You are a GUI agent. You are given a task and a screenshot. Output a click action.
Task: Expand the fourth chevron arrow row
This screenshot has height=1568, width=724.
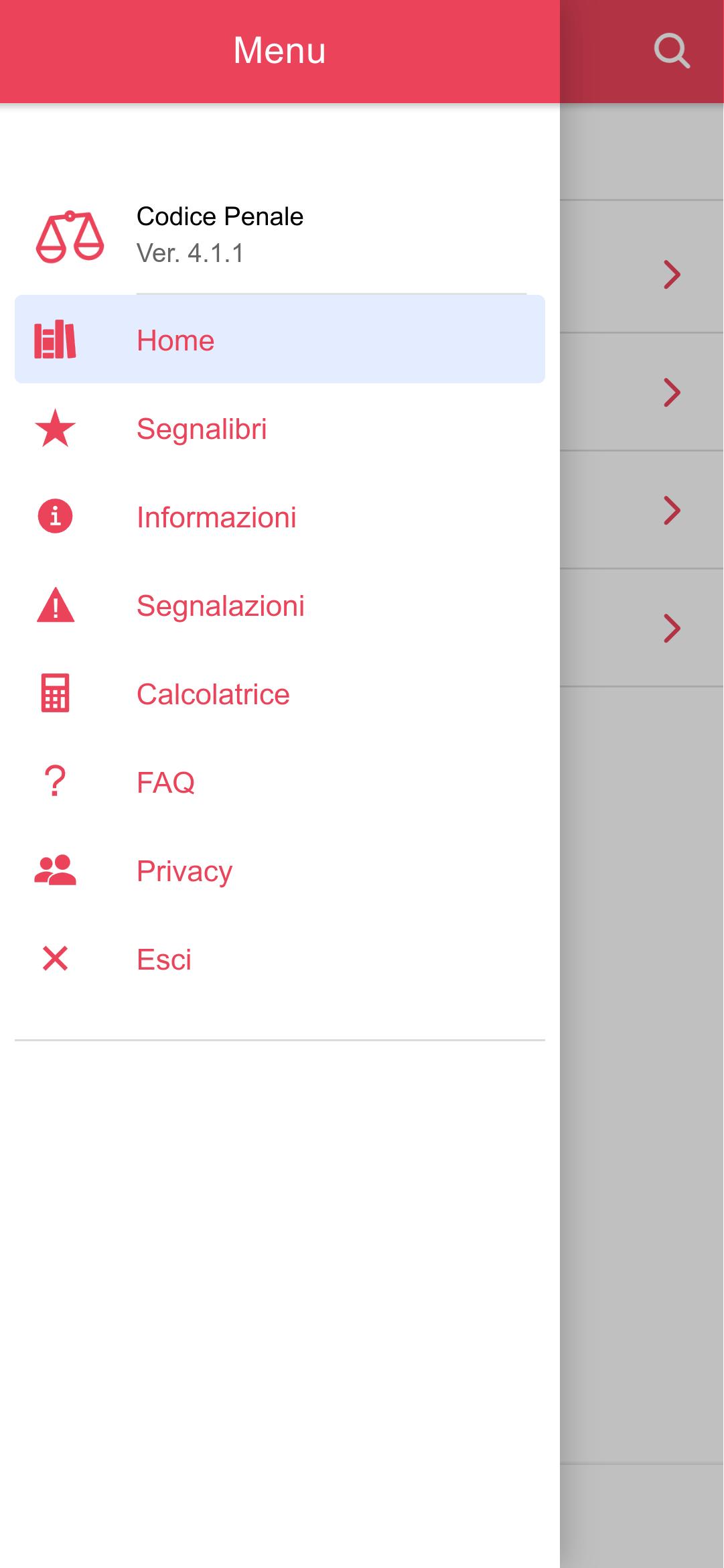click(672, 628)
